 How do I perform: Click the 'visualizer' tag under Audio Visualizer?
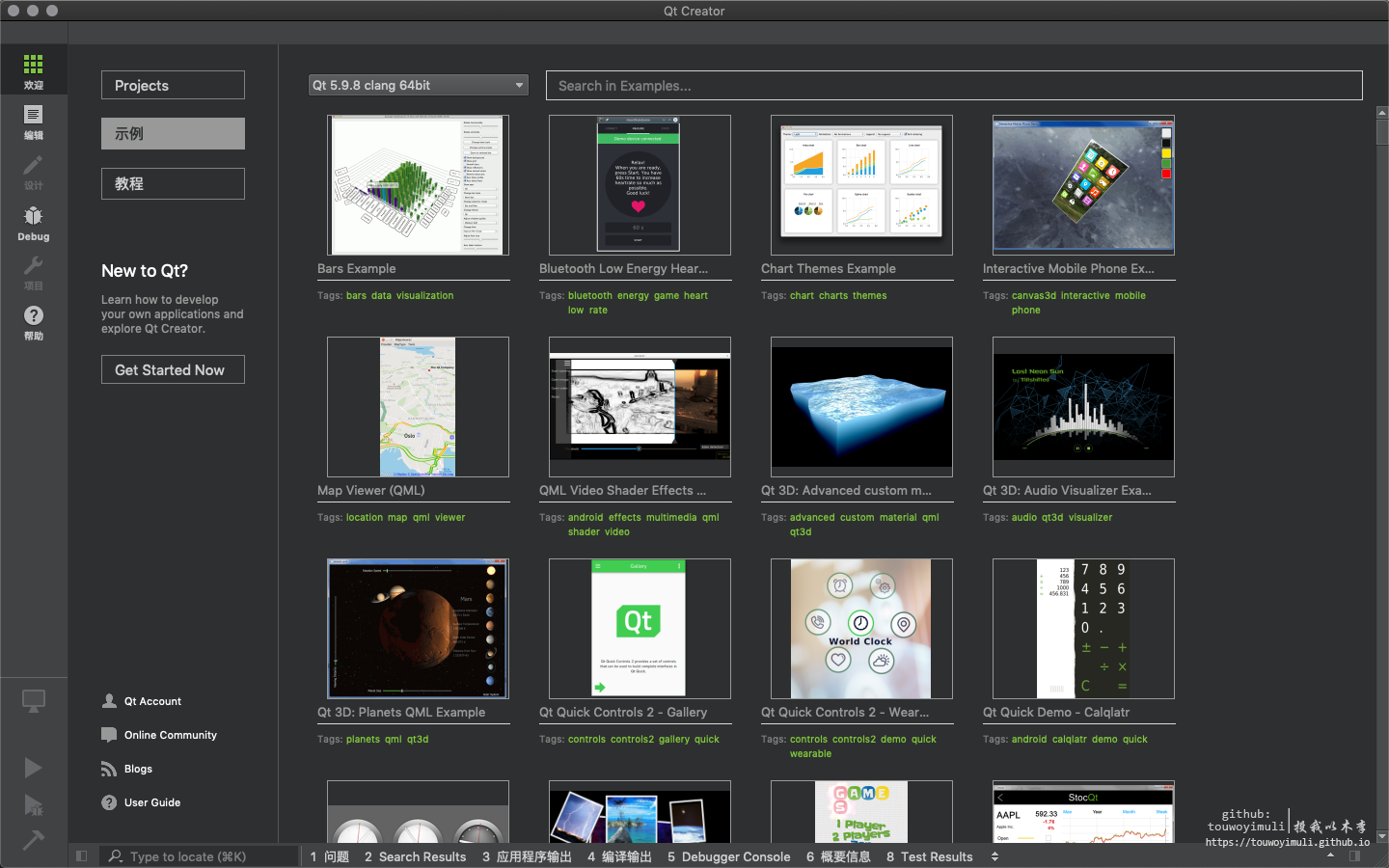[1090, 518]
